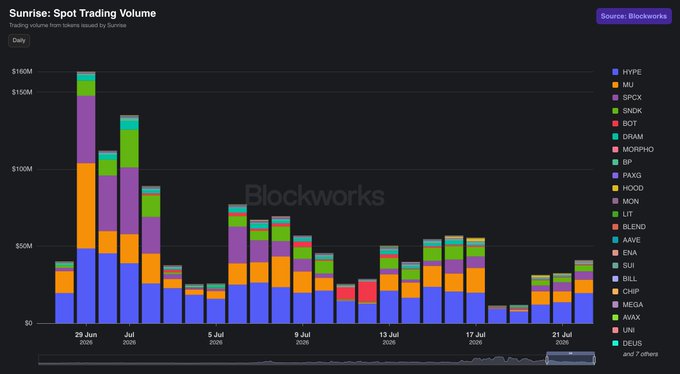This screenshot has height=374, width=680.
Task: Click the chart subtitle about Sunrise tokens
Action: [x=68, y=25]
